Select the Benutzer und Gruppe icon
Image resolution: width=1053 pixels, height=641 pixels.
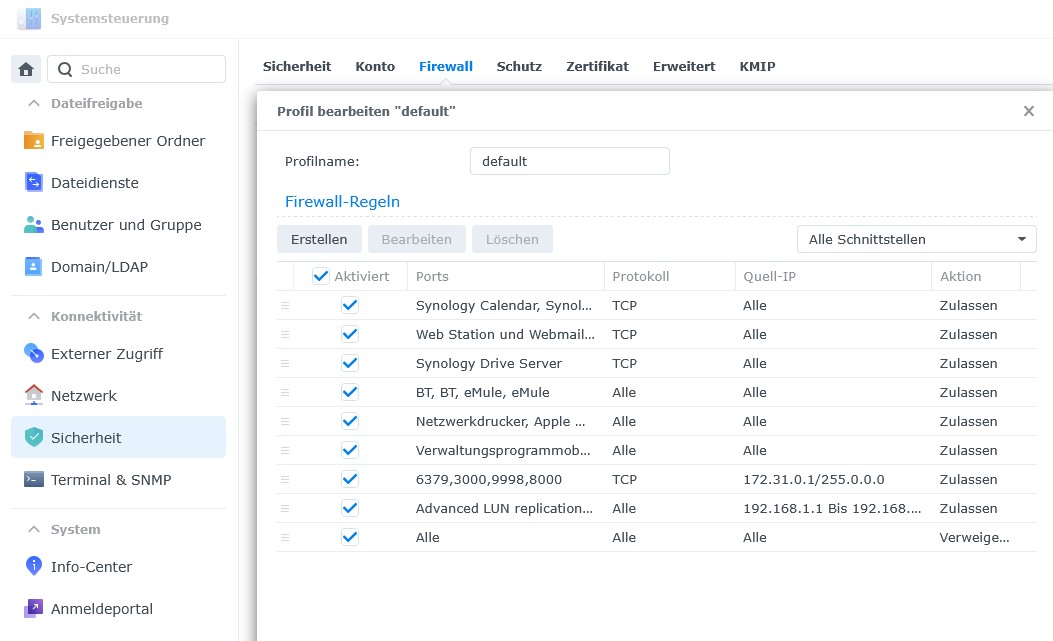(x=34, y=225)
